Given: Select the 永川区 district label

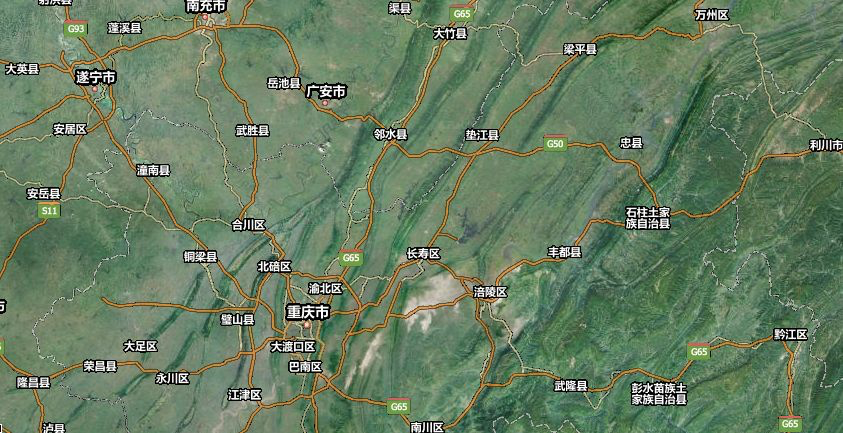Looking at the screenshot, I should (172, 378).
